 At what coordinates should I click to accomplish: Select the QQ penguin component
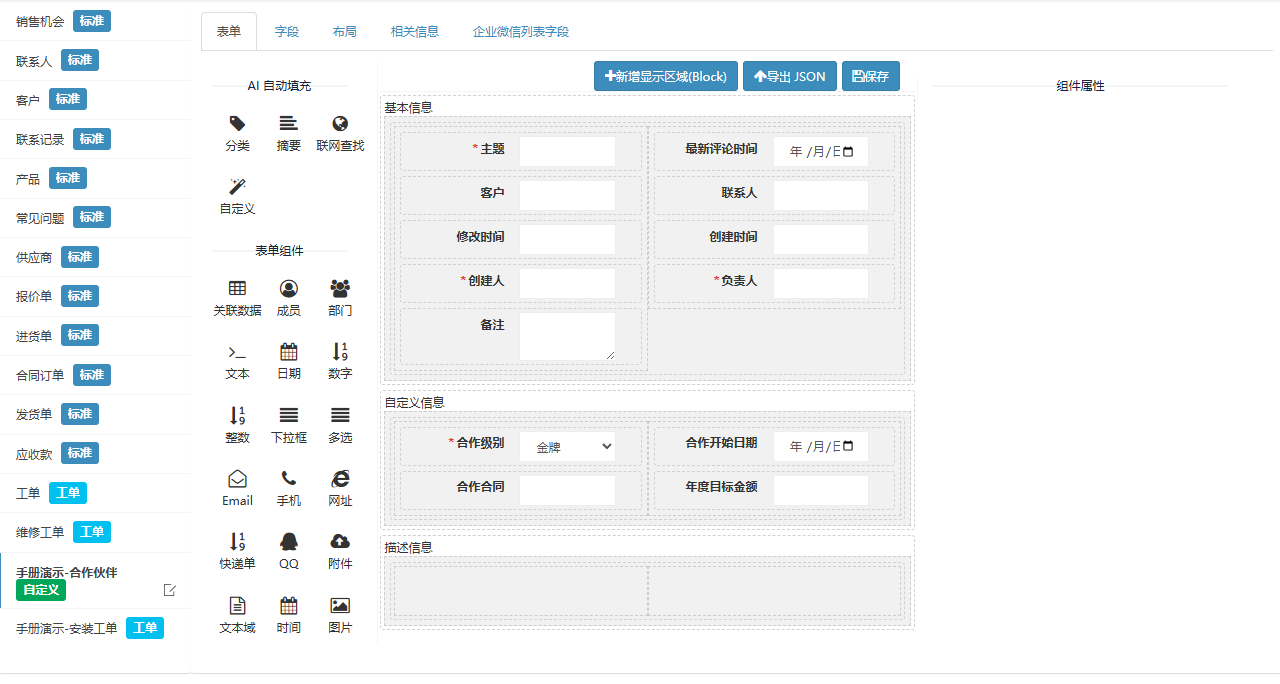coord(288,551)
